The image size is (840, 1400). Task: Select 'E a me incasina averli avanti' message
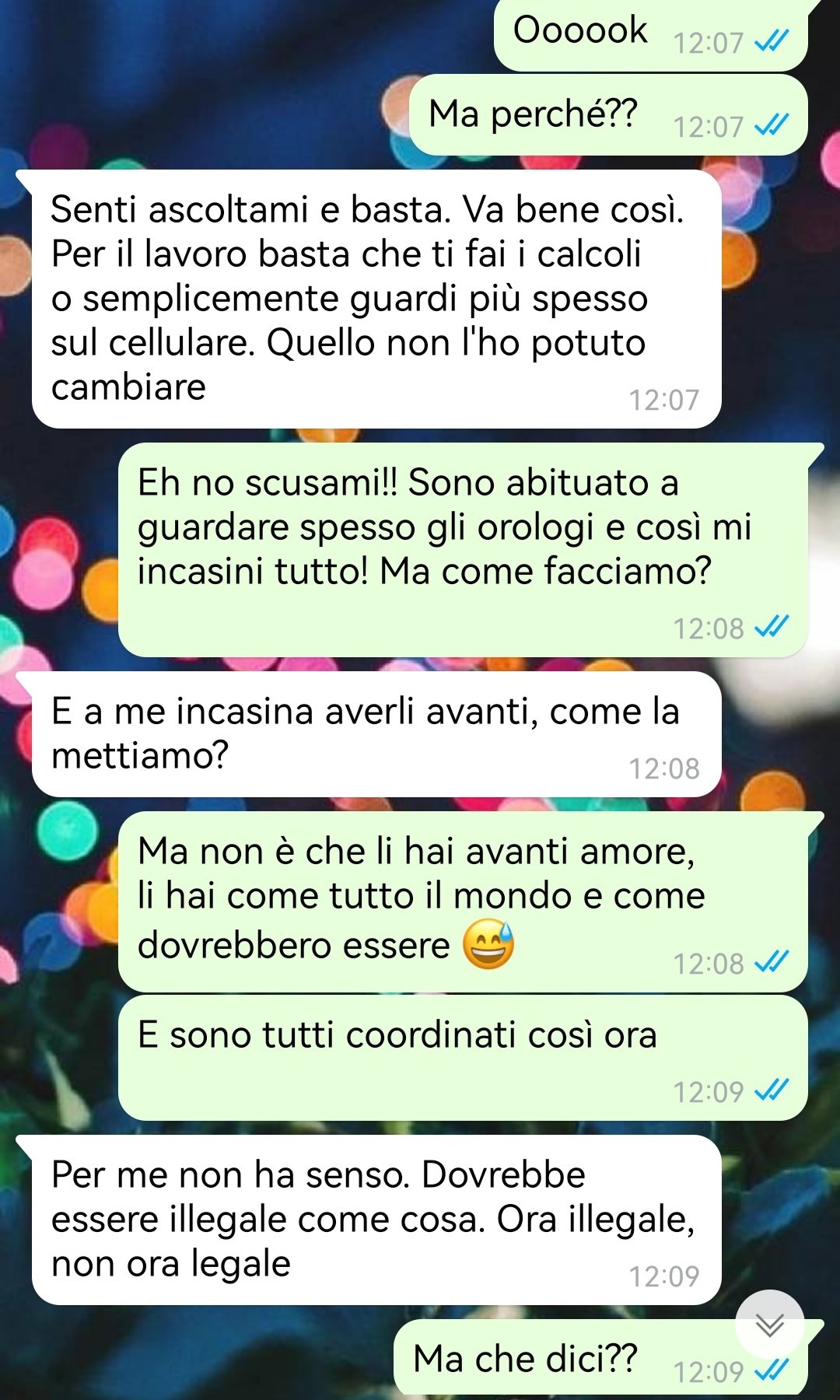coord(376,734)
